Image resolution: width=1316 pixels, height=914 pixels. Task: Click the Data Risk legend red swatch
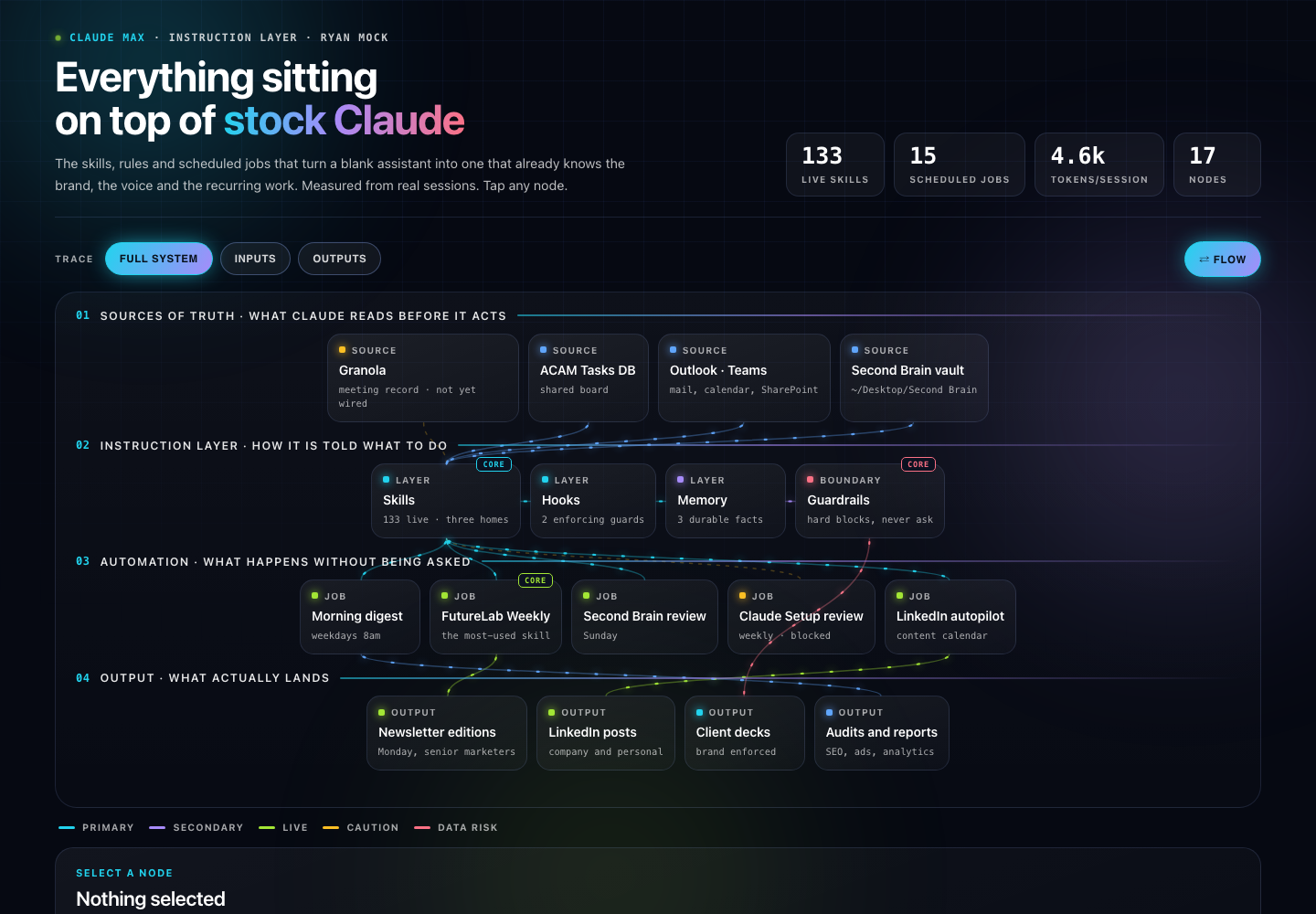(x=422, y=828)
